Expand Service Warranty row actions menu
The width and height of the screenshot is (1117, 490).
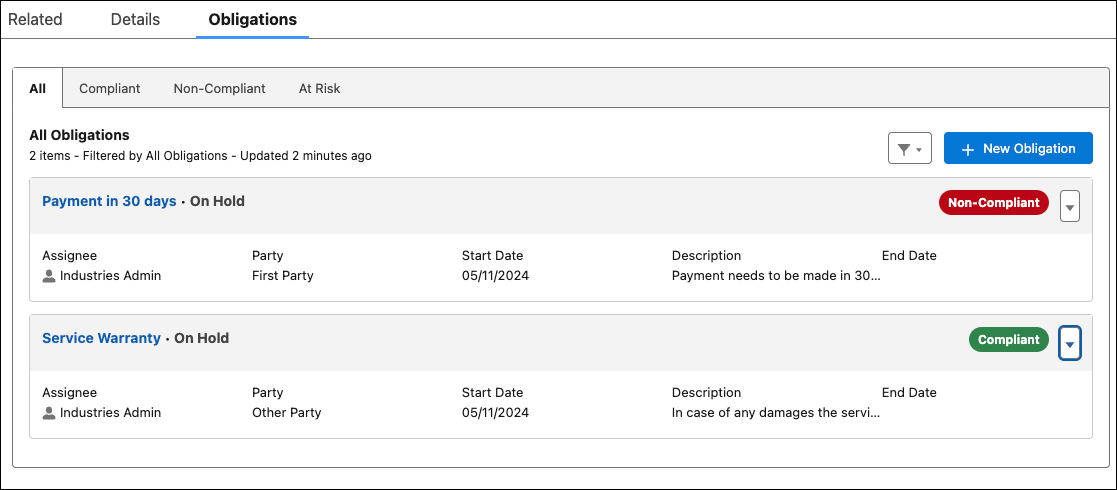coord(1069,343)
